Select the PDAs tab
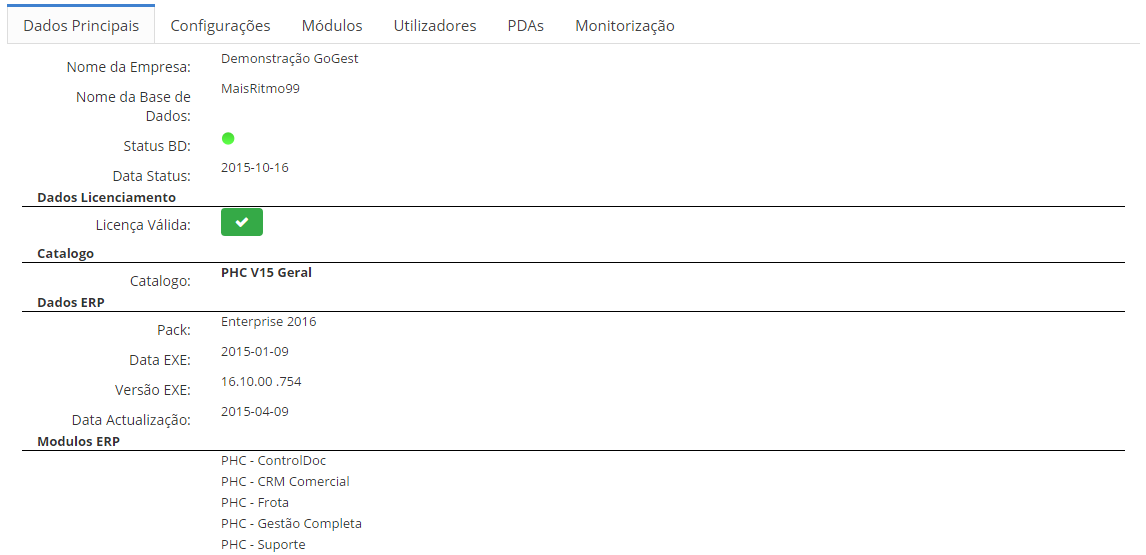This screenshot has height=555, width=1146. (x=525, y=26)
